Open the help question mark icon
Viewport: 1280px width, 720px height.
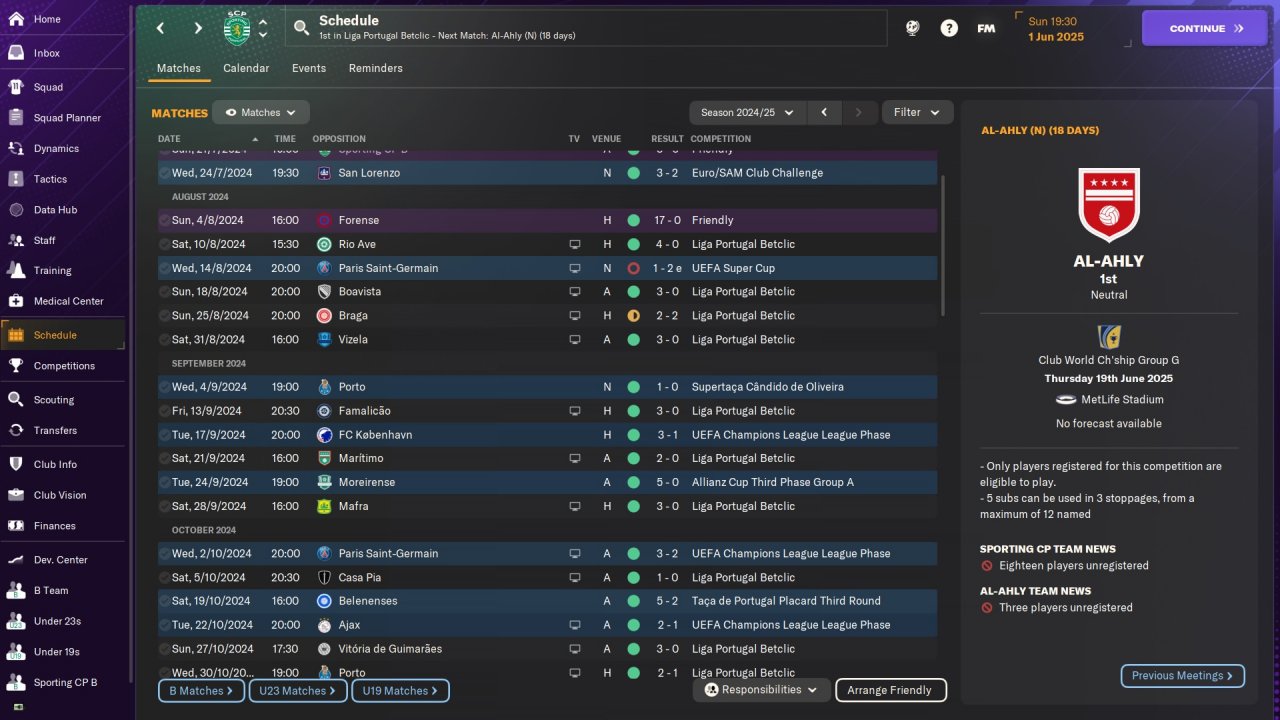pos(949,28)
